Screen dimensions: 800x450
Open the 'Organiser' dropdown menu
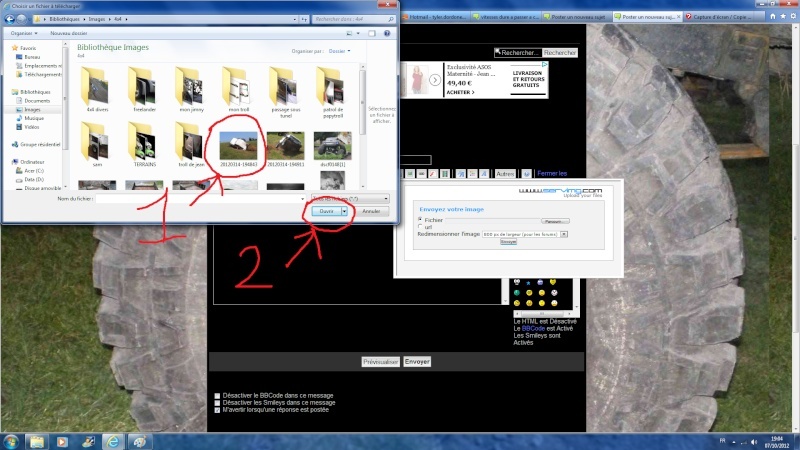pos(24,33)
